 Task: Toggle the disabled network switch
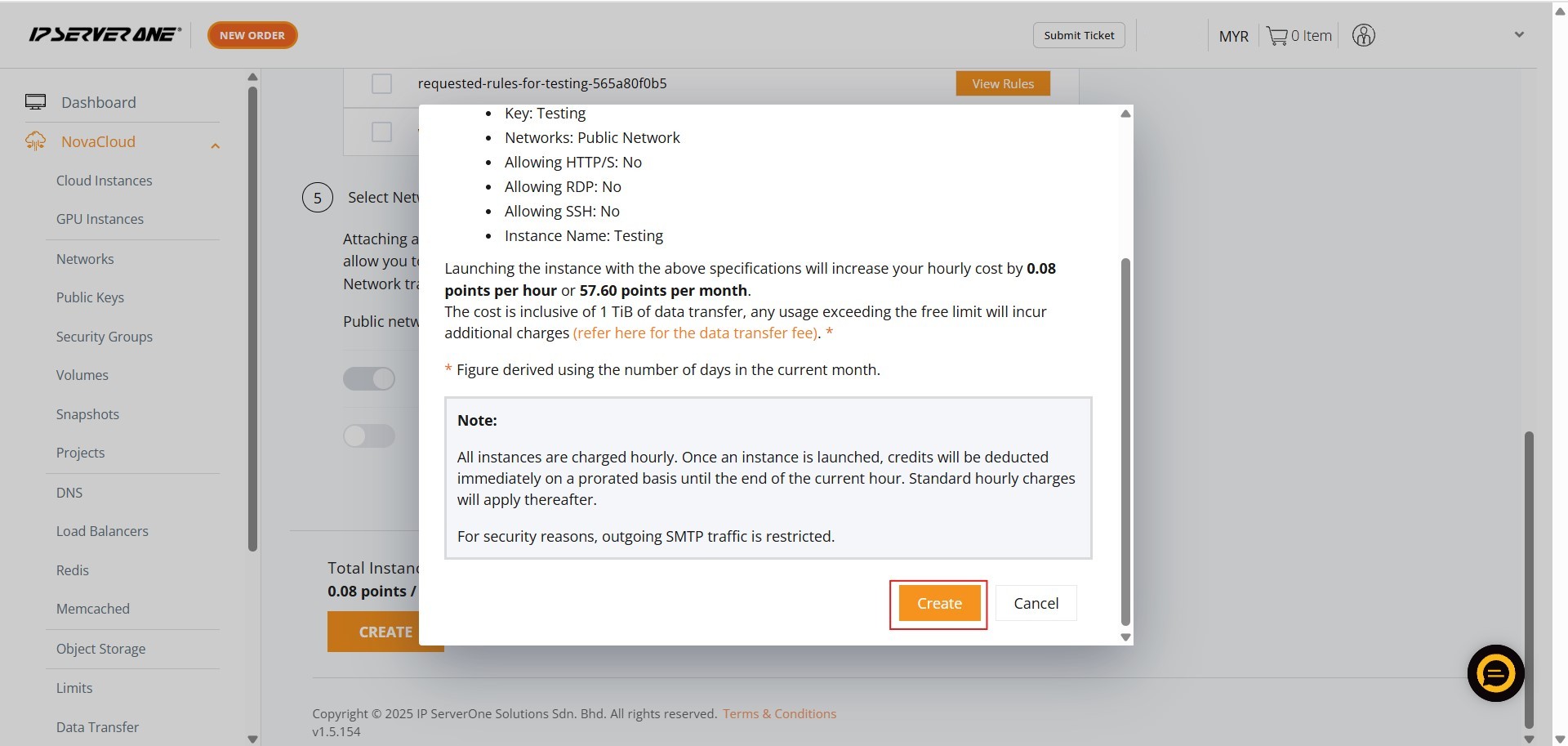(x=369, y=436)
